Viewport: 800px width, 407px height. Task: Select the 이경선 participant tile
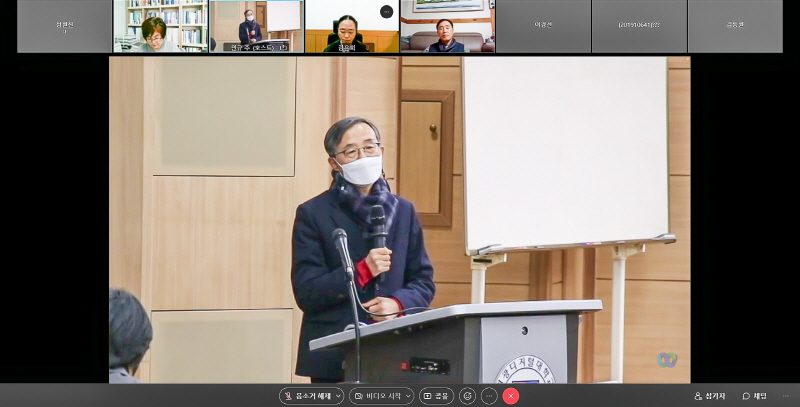point(543,26)
